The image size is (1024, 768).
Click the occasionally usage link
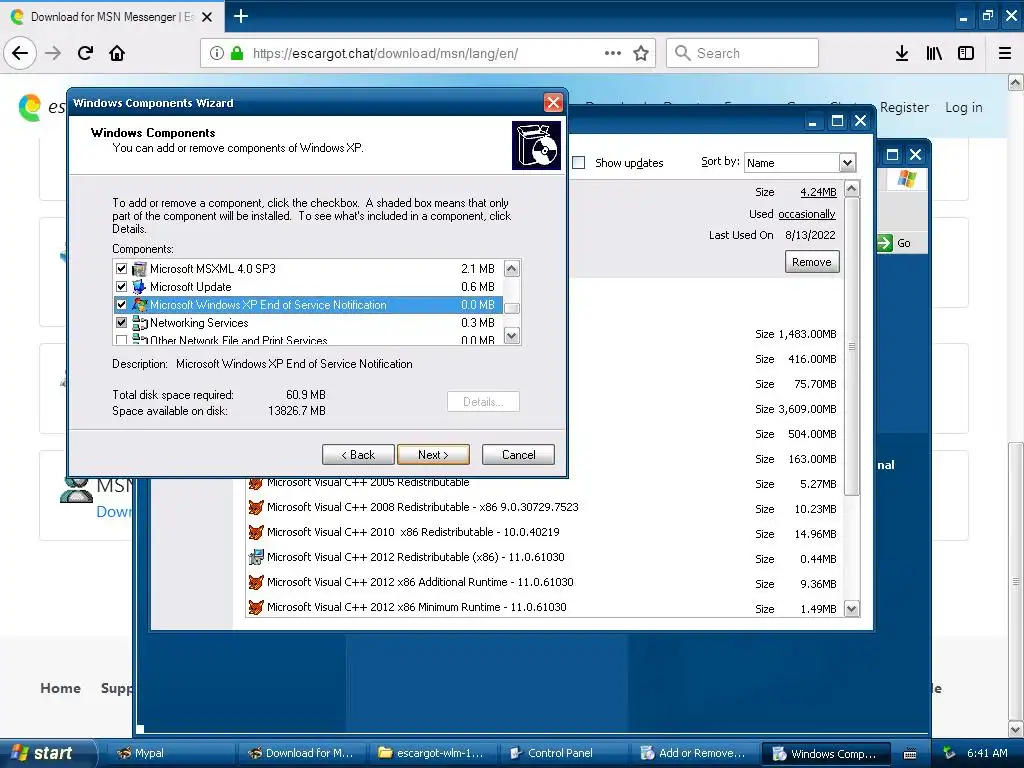pos(807,214)
